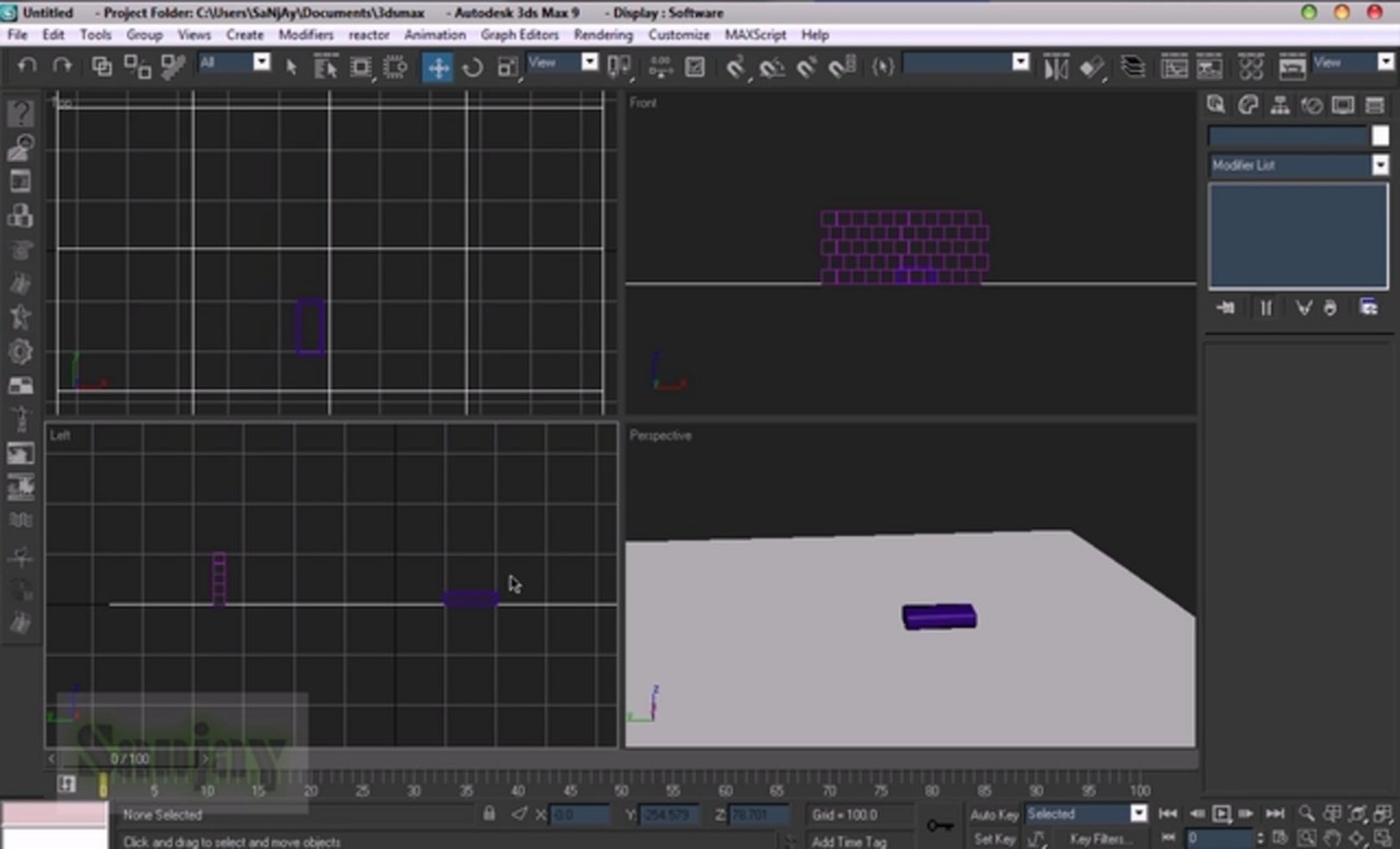Image resolution: width=1400 pixels, height=849 pixels.
Task: Switch to the Hierarchy panel icon
Action: [1280, 106]
